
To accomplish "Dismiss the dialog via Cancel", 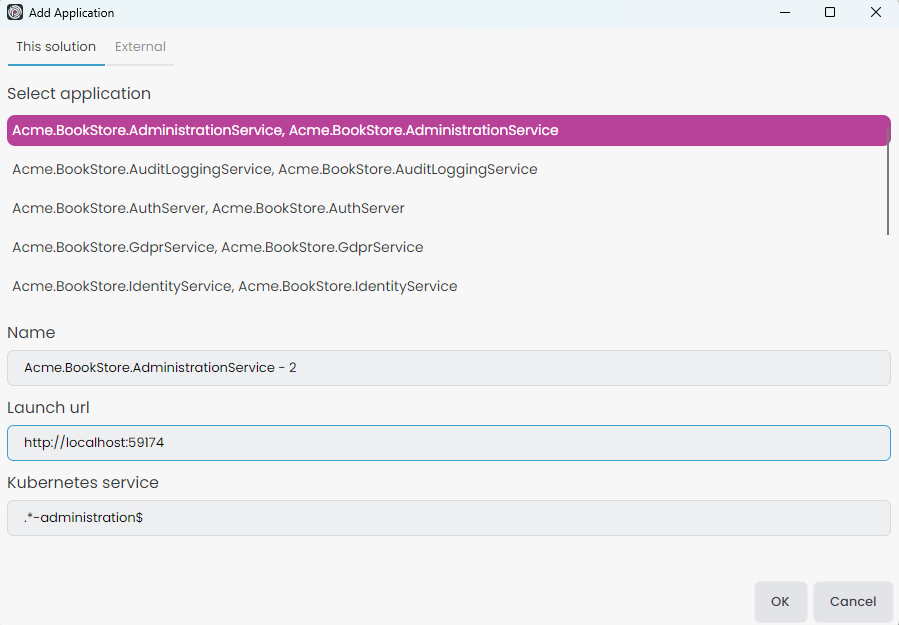I will click(852, 601).
